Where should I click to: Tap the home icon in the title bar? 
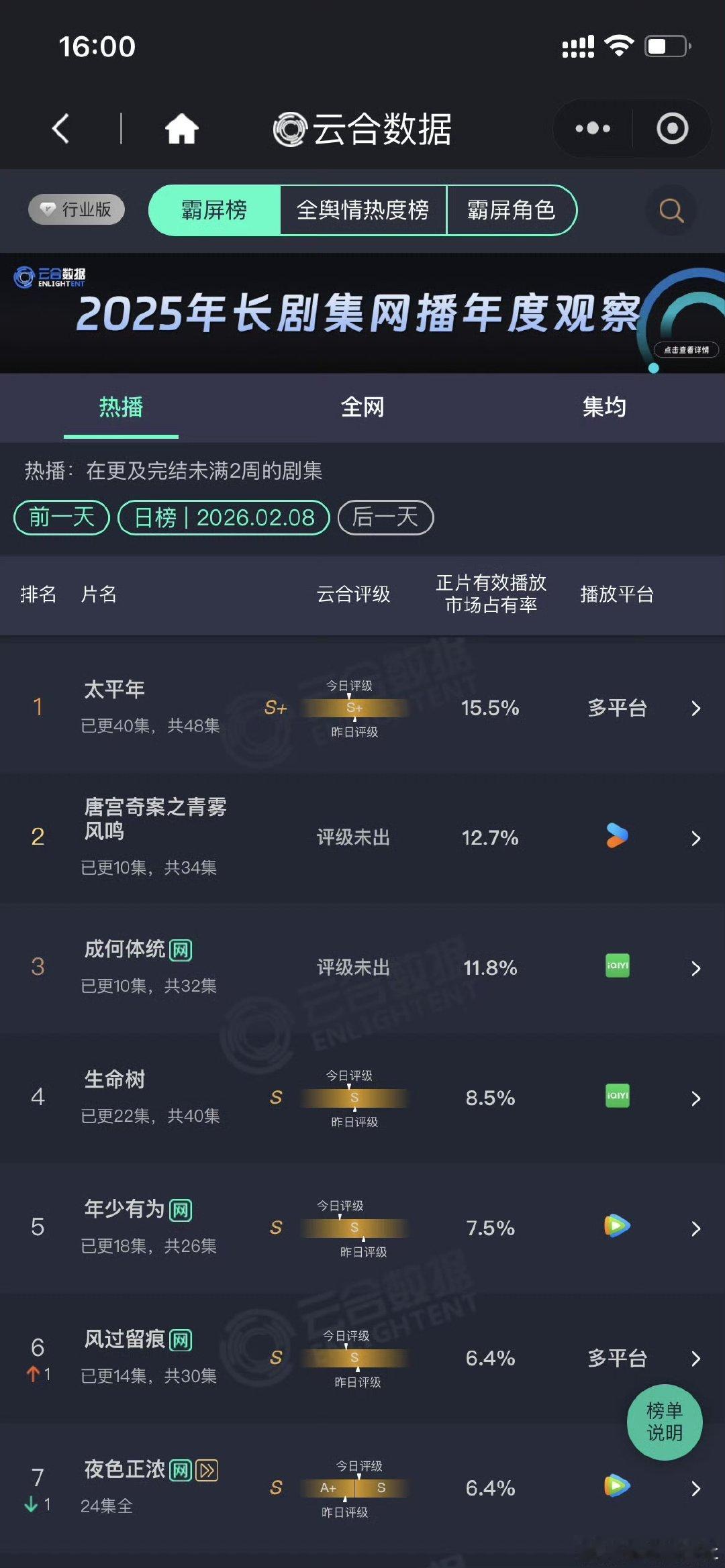183,128
